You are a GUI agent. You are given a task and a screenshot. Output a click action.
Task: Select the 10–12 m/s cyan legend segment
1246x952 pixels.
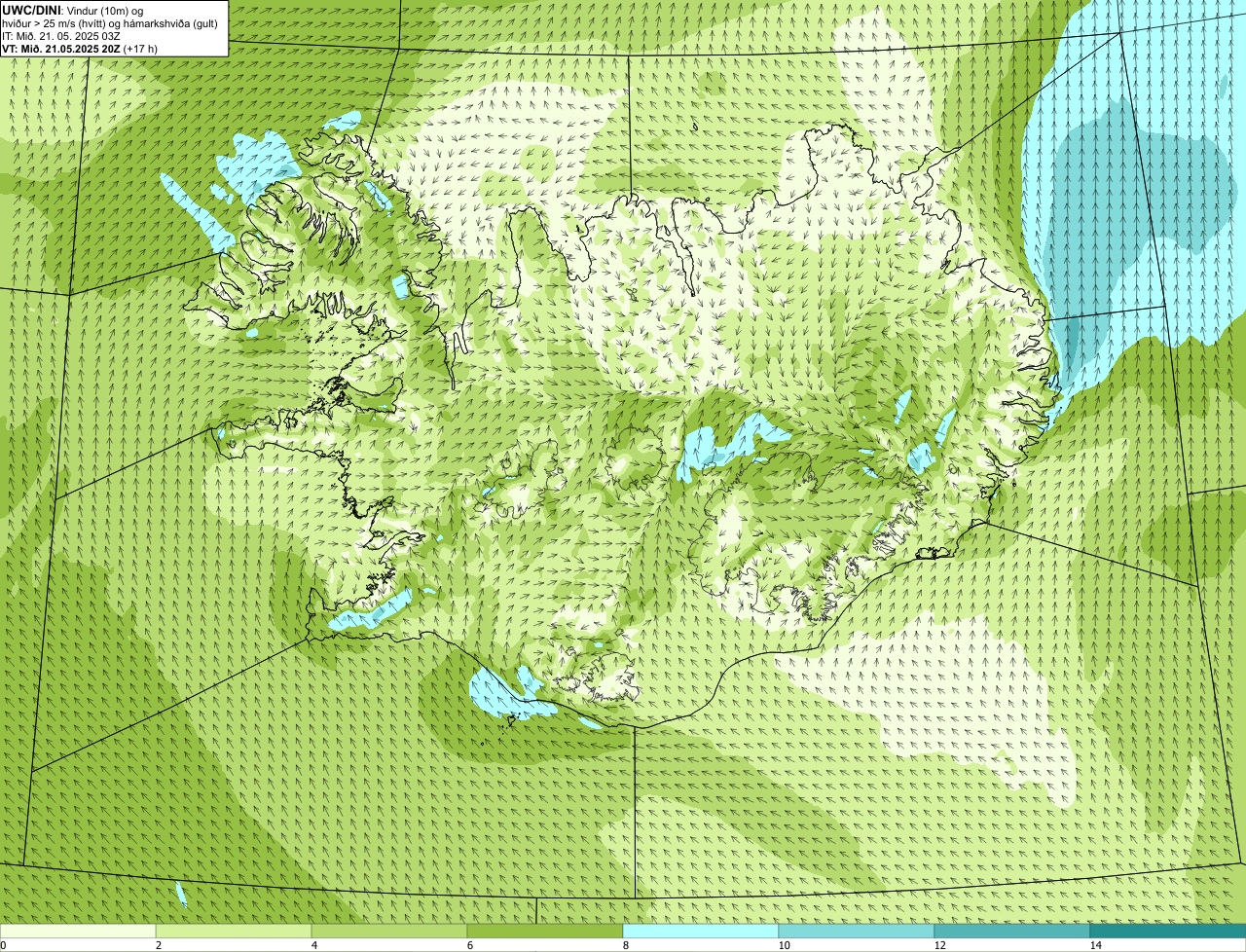857,931
